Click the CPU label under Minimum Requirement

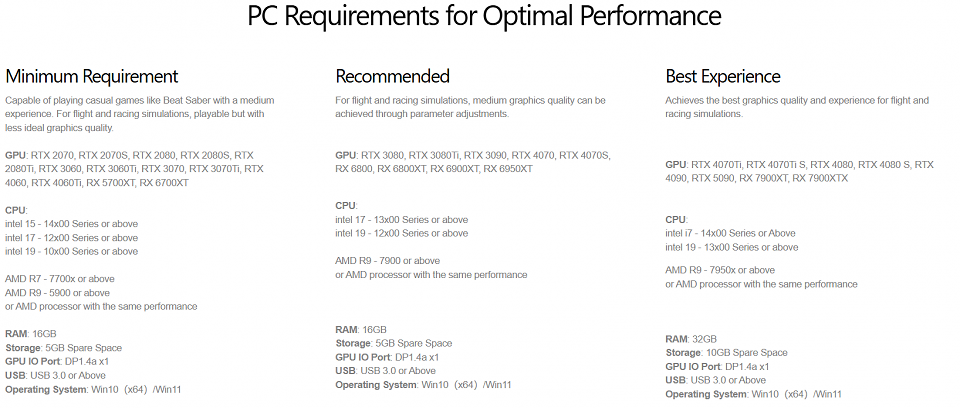coord(15,210)
